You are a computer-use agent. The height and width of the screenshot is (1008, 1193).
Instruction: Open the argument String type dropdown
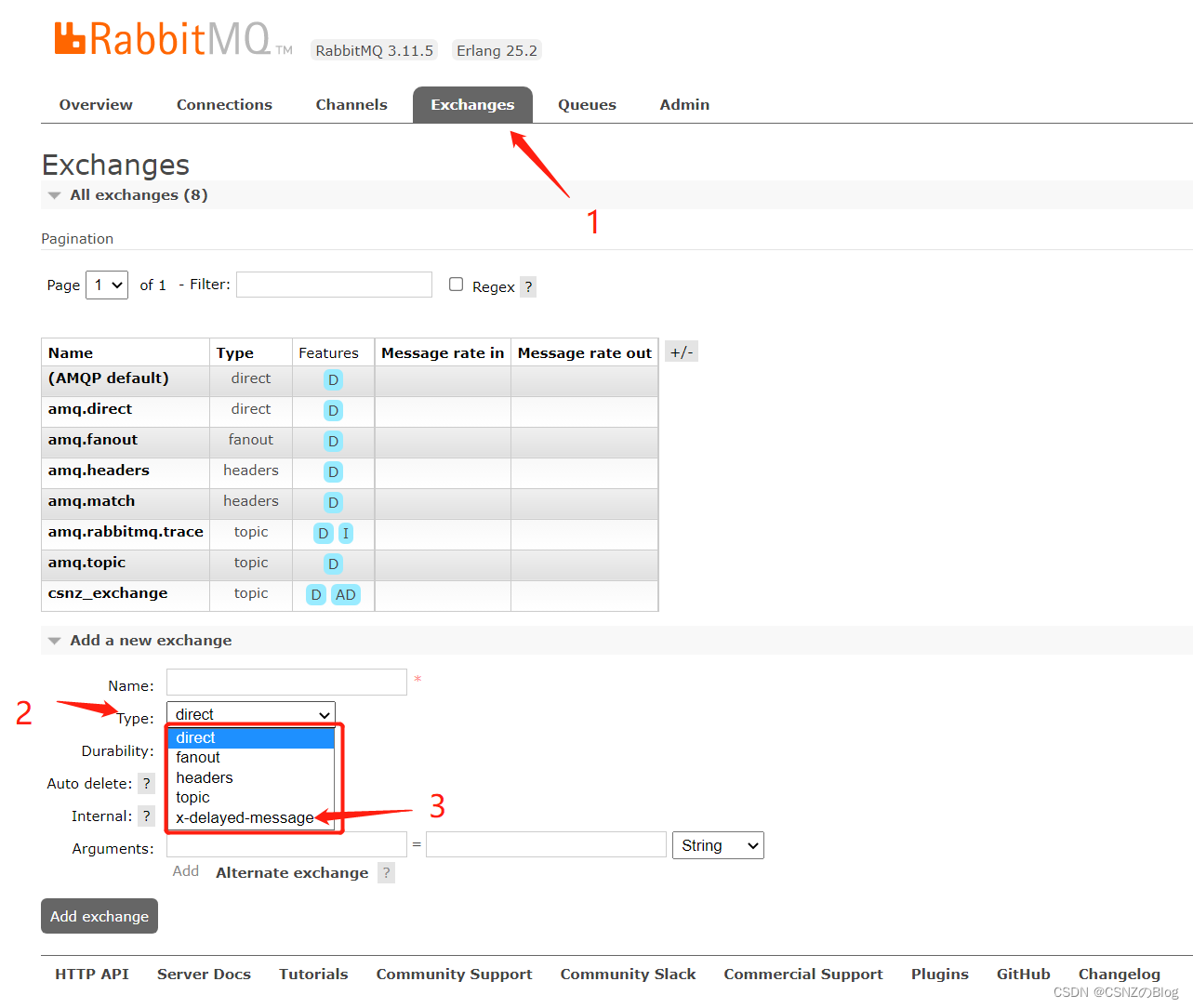[718, 845]
